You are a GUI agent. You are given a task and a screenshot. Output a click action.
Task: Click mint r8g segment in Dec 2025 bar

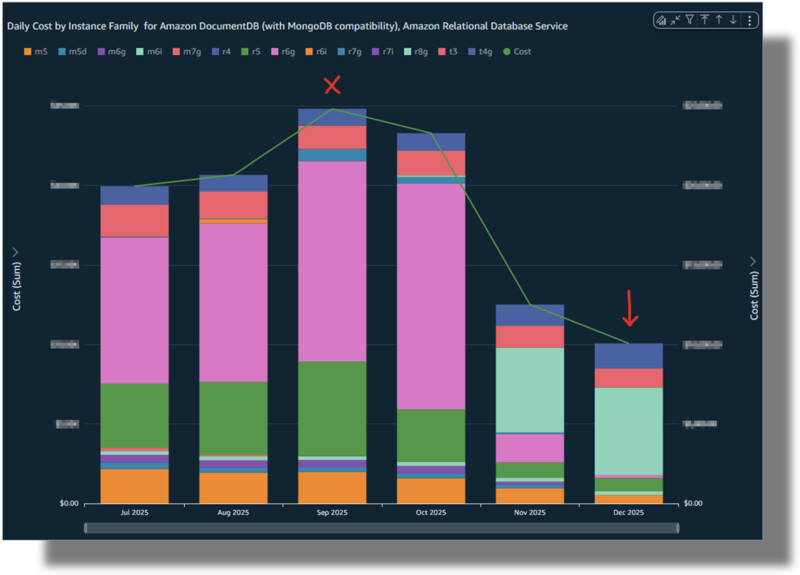(629, 432)
